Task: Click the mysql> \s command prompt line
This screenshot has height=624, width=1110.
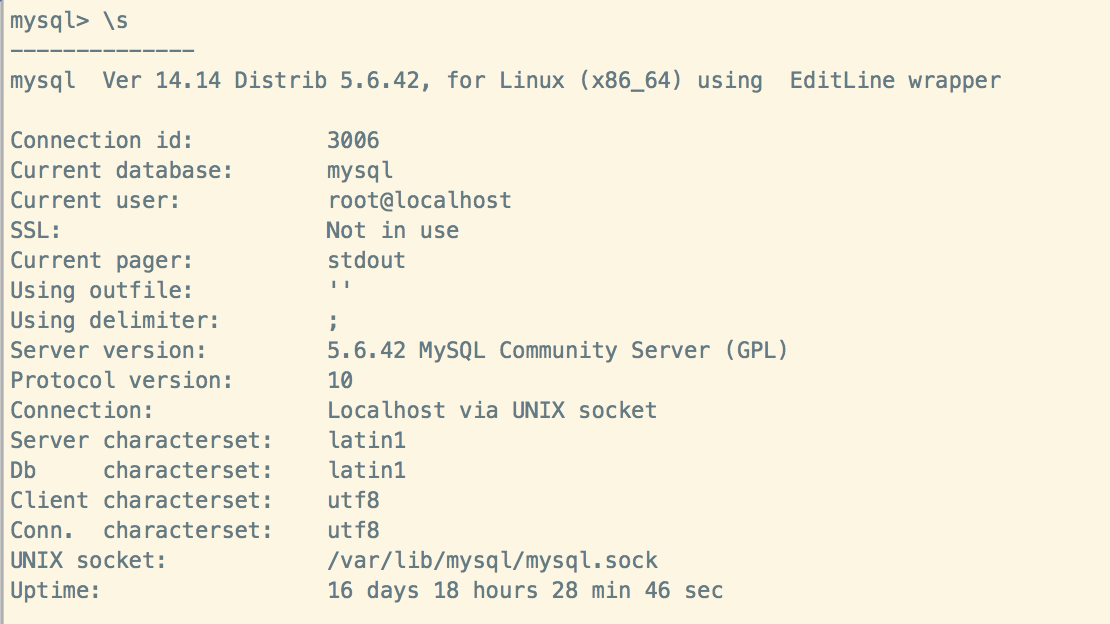Action: (68, 20)
